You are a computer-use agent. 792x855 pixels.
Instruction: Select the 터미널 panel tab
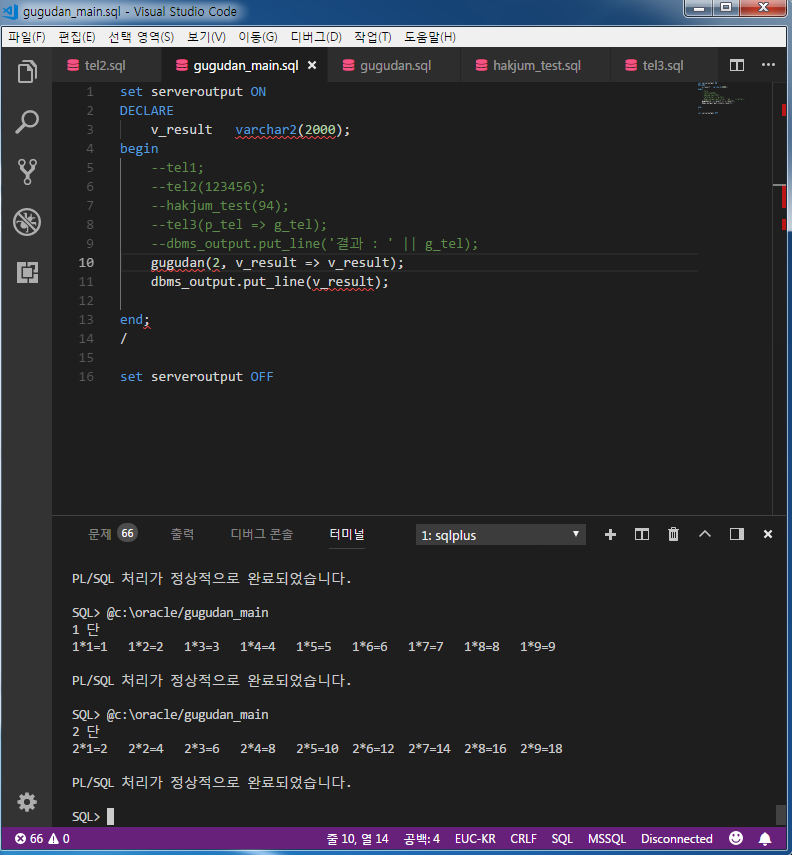click(x=347, y=534)
